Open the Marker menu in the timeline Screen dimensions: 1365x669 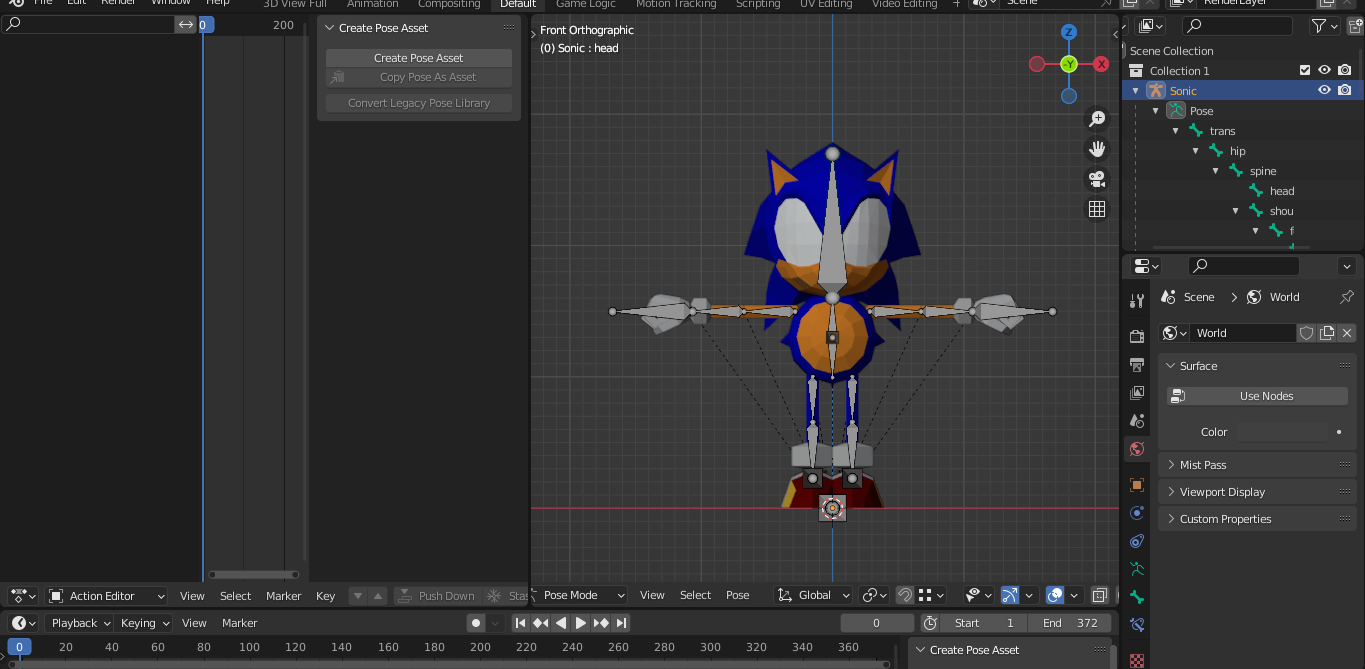[240, 623]
